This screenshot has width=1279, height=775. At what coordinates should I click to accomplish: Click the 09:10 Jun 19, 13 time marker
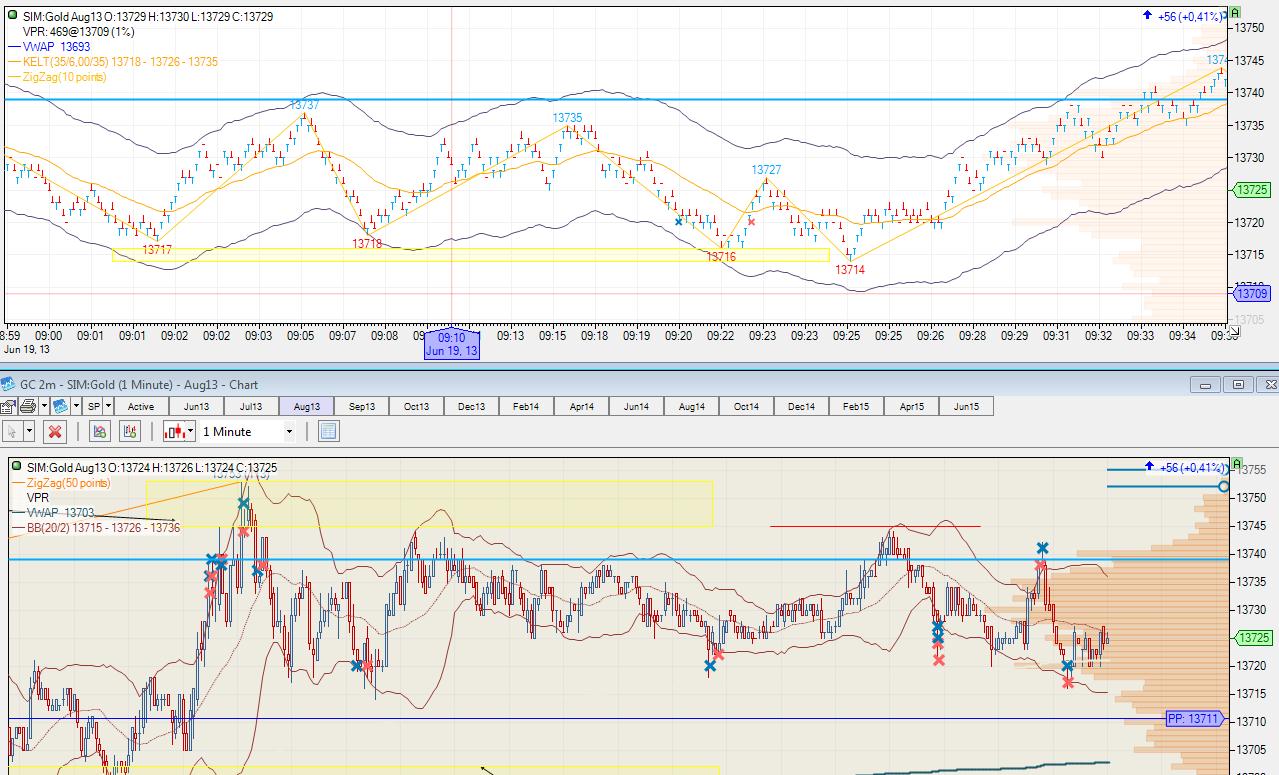(452, 345)
